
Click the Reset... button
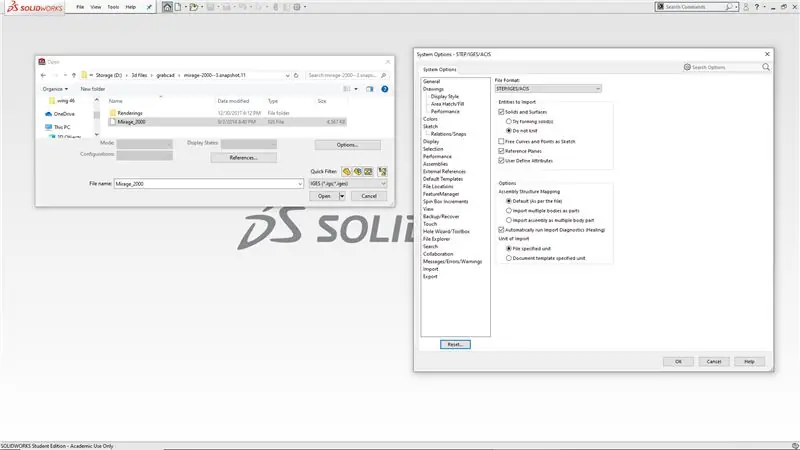[455, 344]
